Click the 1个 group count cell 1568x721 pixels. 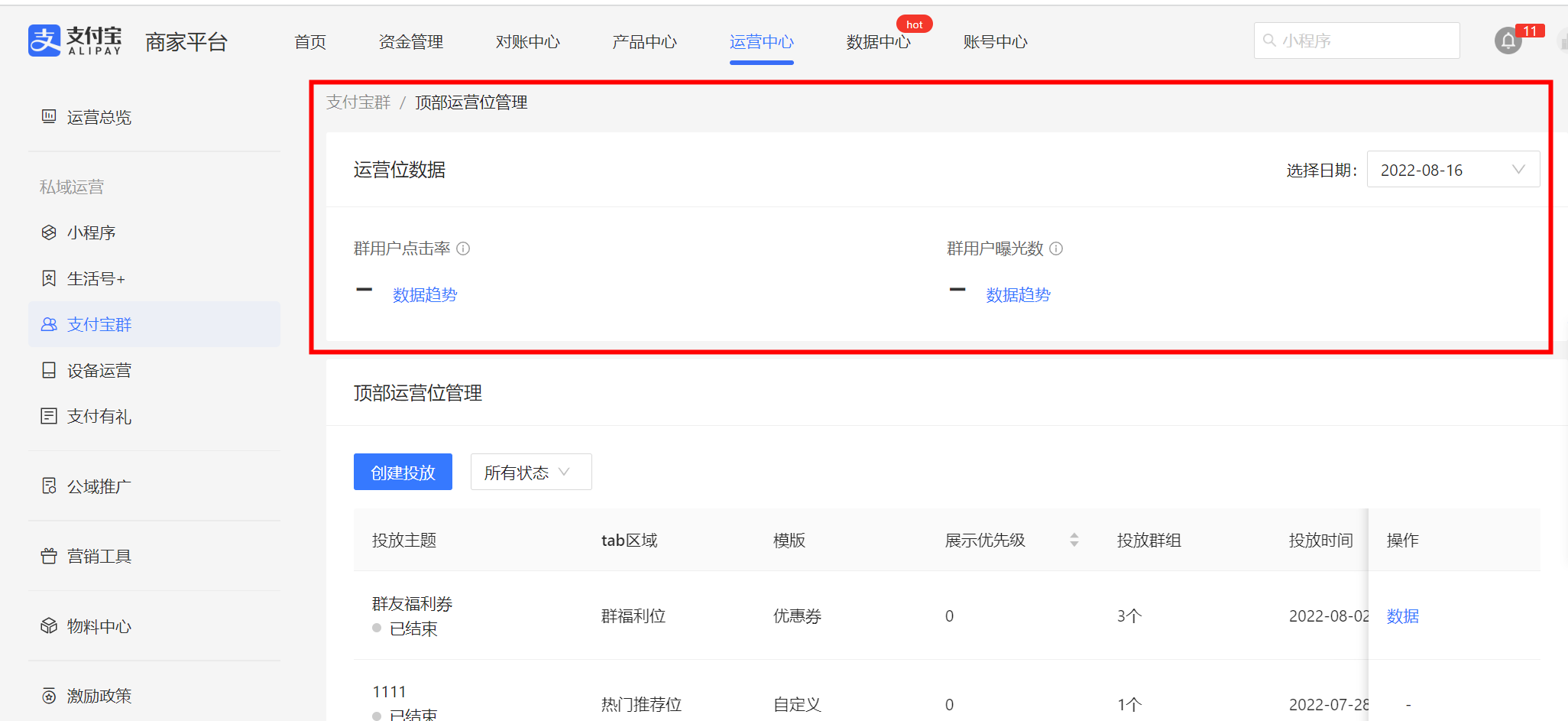coord(1129,704)
